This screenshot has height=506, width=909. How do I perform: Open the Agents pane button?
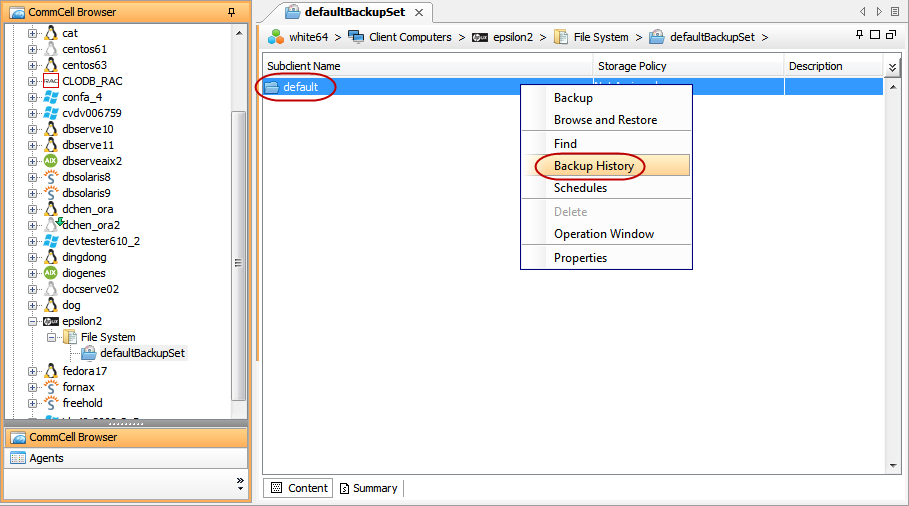pyautogui.click(x=46, y=458)
